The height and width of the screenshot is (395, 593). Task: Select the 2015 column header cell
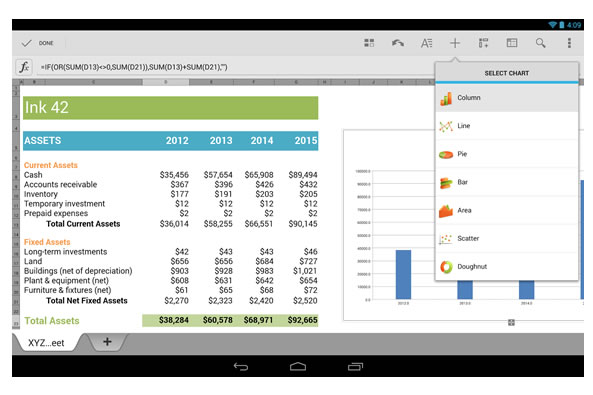[306, 141]
